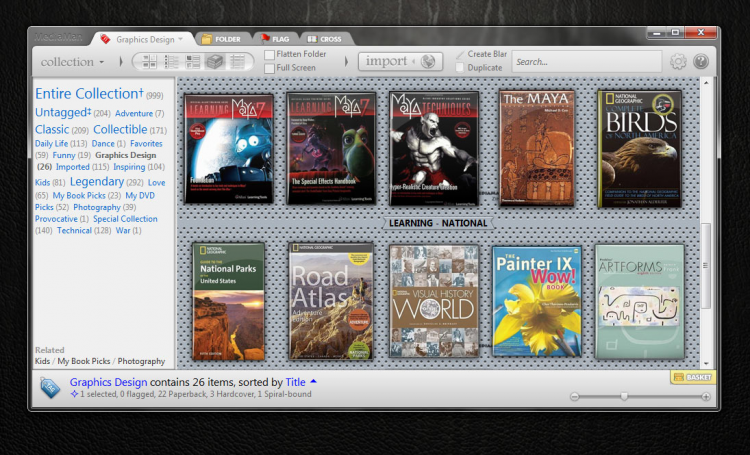
Task: Click the import button
Action: point(400,62)
